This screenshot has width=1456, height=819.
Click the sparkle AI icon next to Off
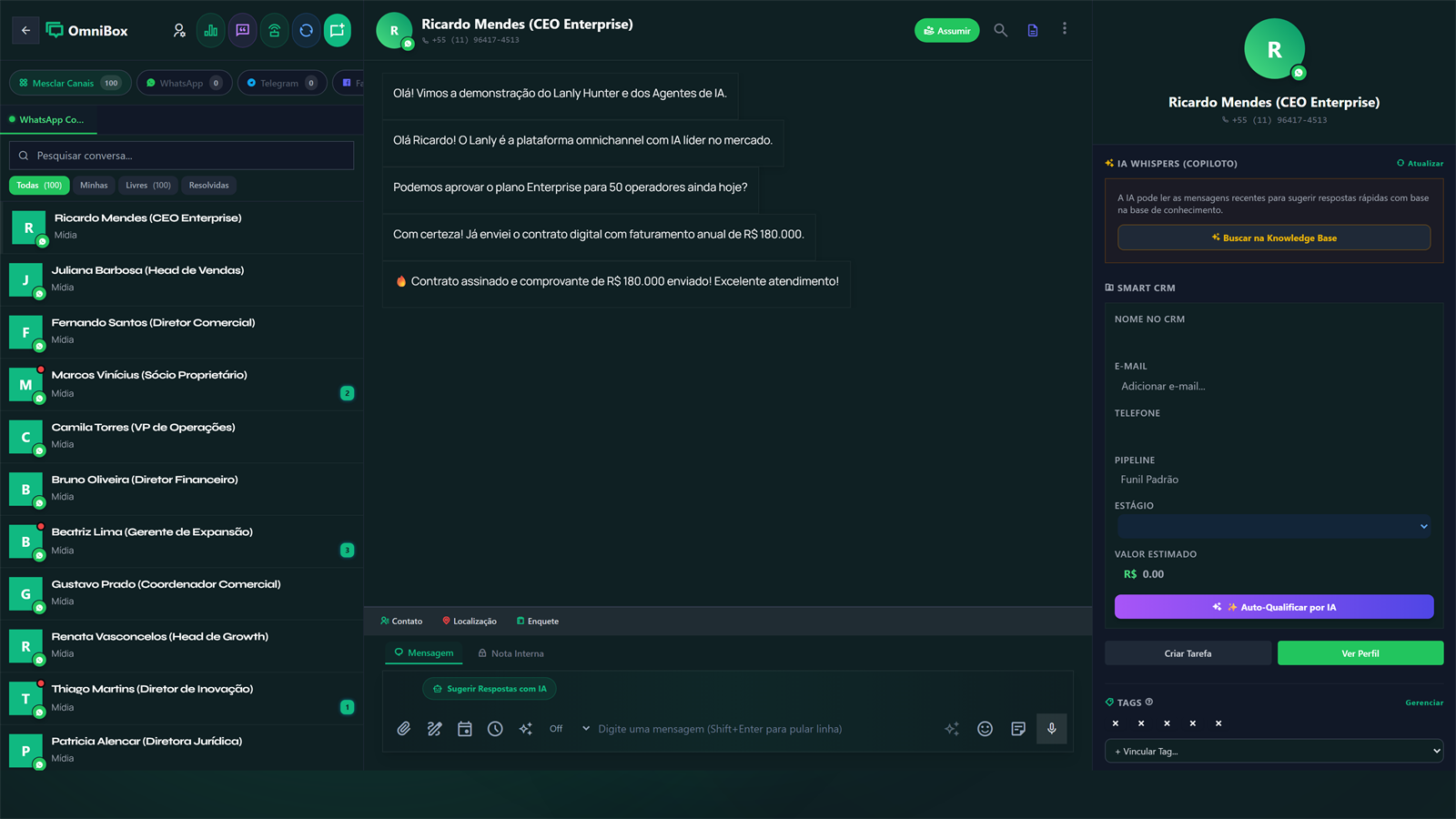(526, 729)
